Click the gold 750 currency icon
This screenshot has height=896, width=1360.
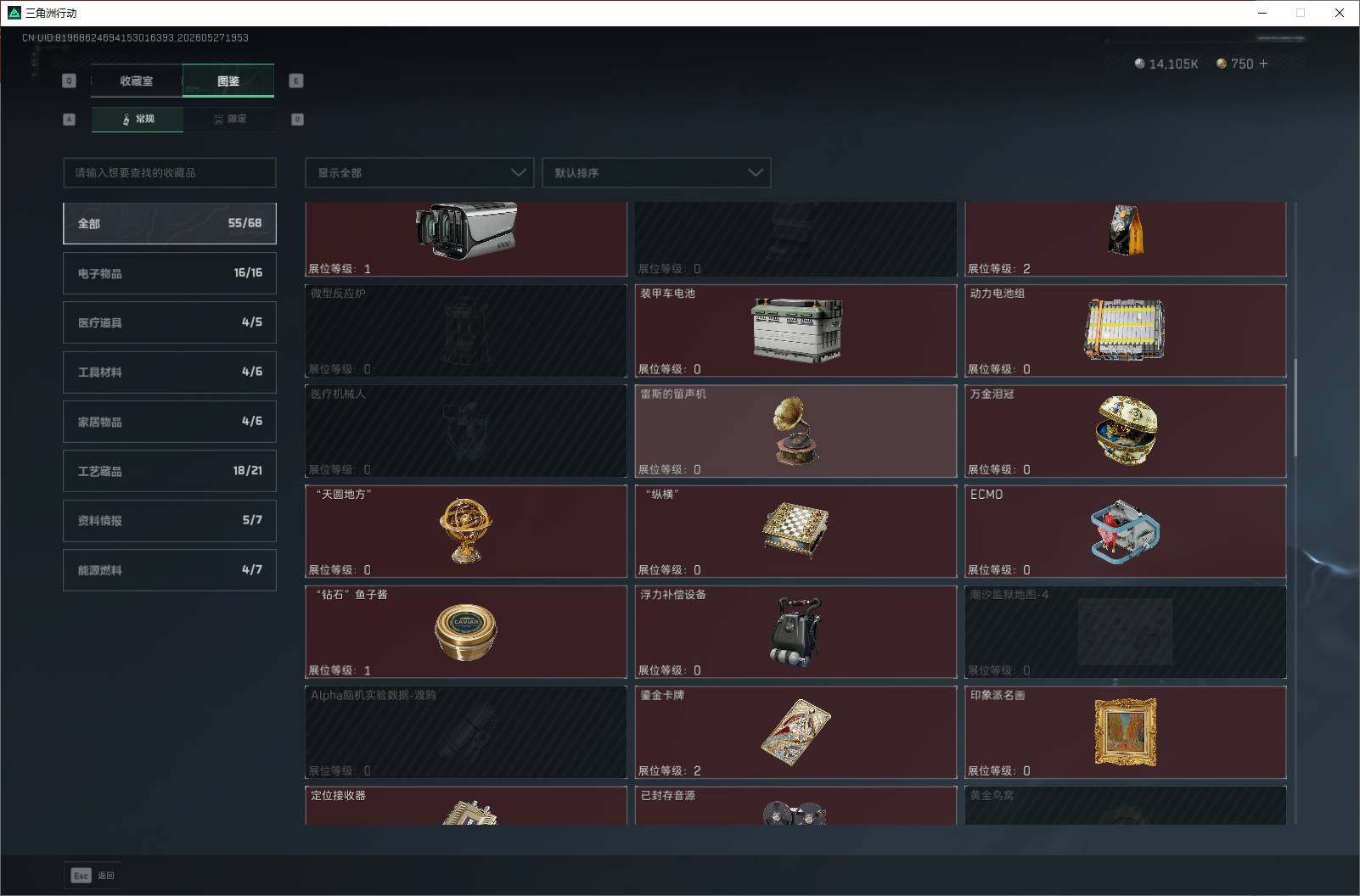[1222, 64]
